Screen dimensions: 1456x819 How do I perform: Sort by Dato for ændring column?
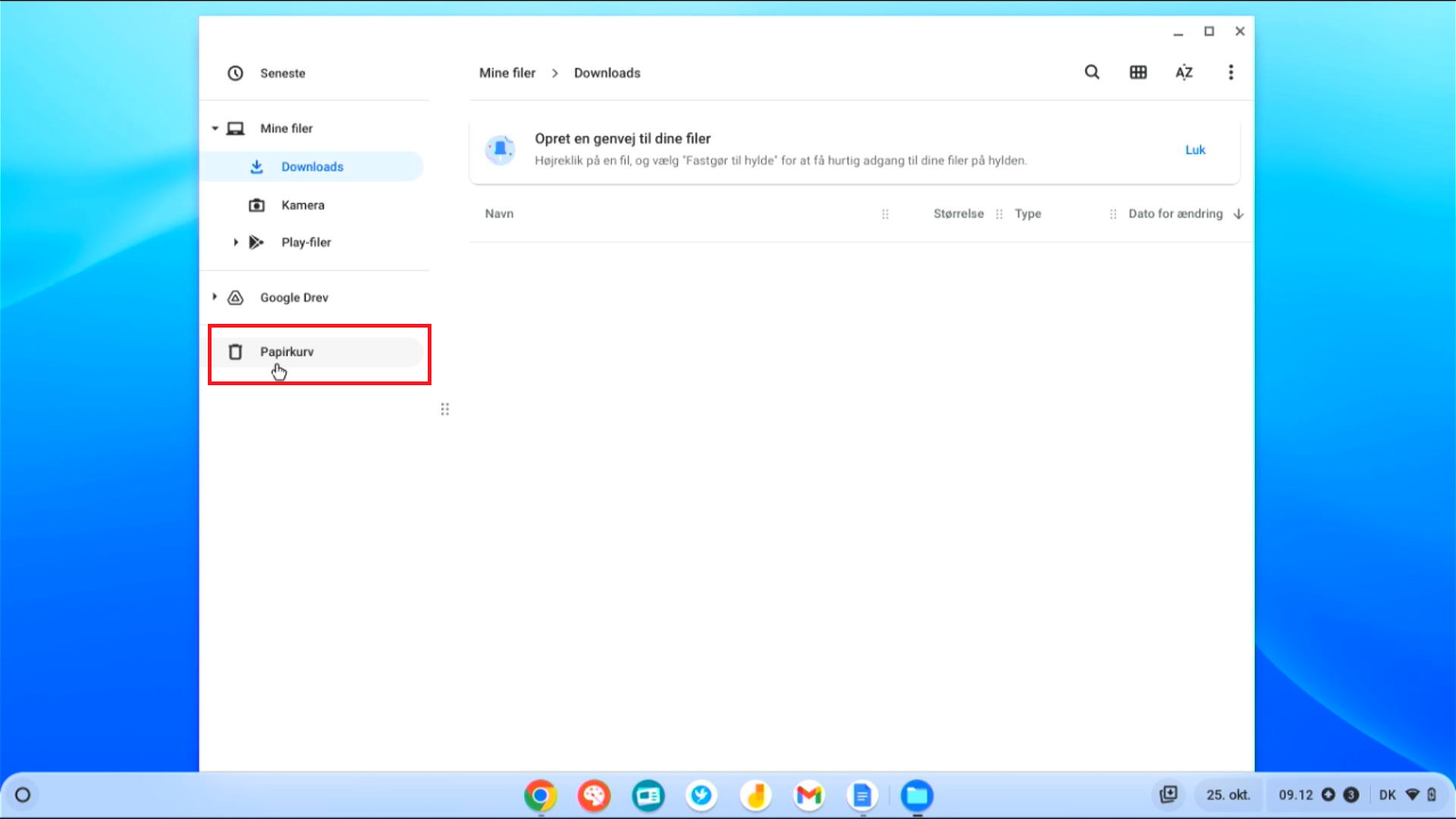click(1175, 214)
